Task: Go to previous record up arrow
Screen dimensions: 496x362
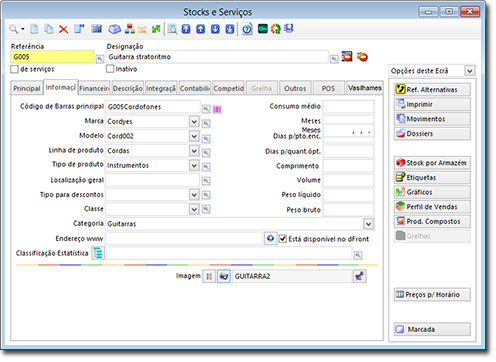Action: pyautogui.click(x=200, y=29)
